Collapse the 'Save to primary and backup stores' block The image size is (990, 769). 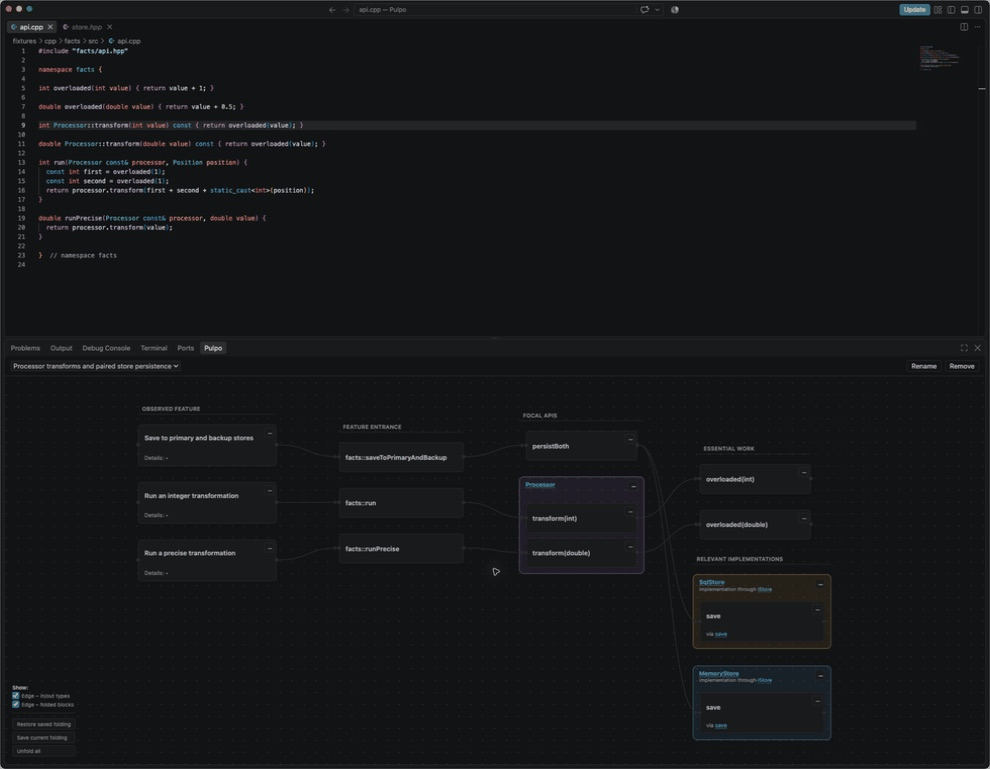(x=270, y=434)
